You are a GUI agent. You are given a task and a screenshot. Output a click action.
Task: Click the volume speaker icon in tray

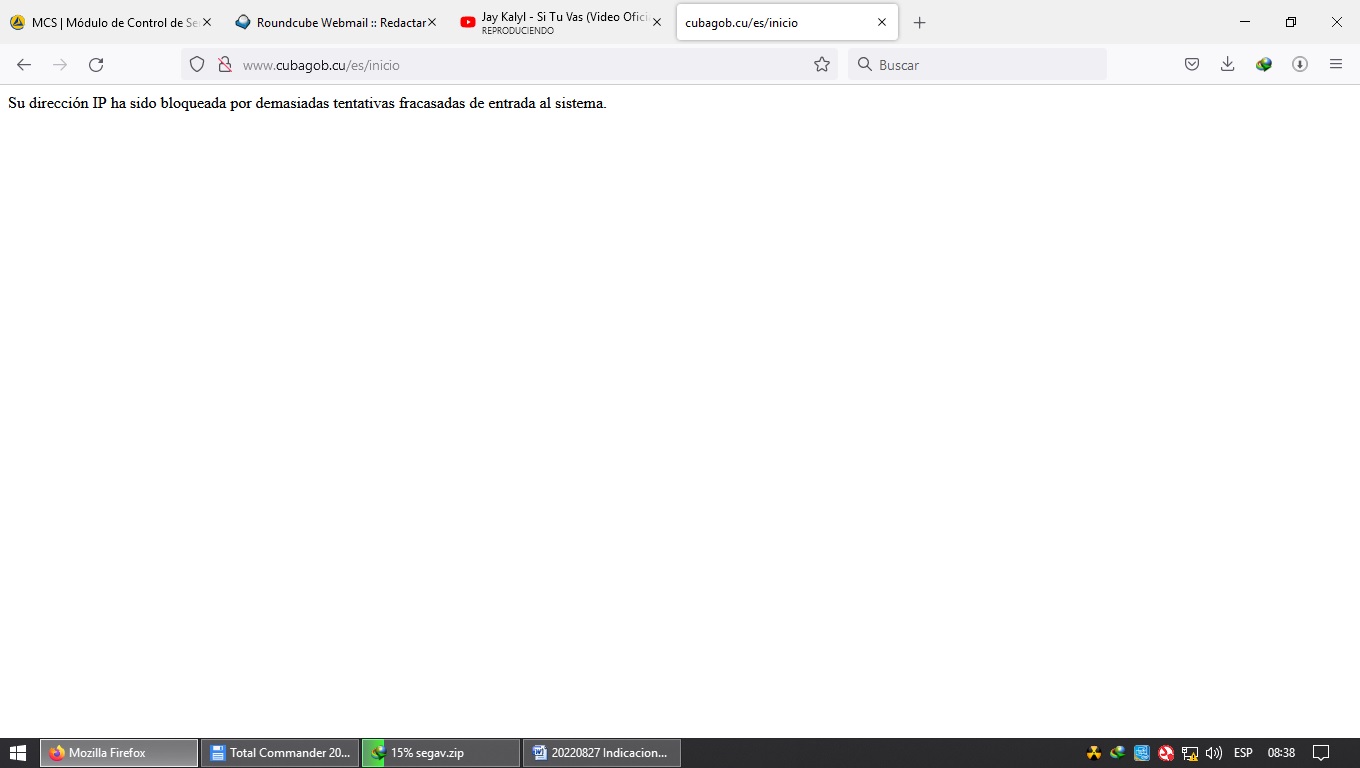[x=1214, y=753]
